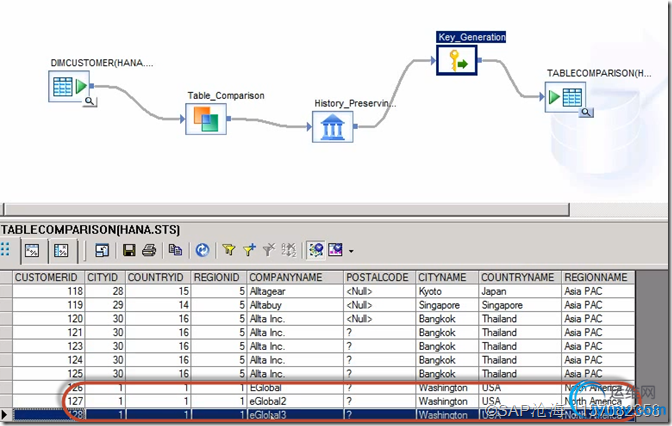The height and width of the screenshot is (426, 672).
Task: Click the Table_Comparison label
Action: point(226,96)
